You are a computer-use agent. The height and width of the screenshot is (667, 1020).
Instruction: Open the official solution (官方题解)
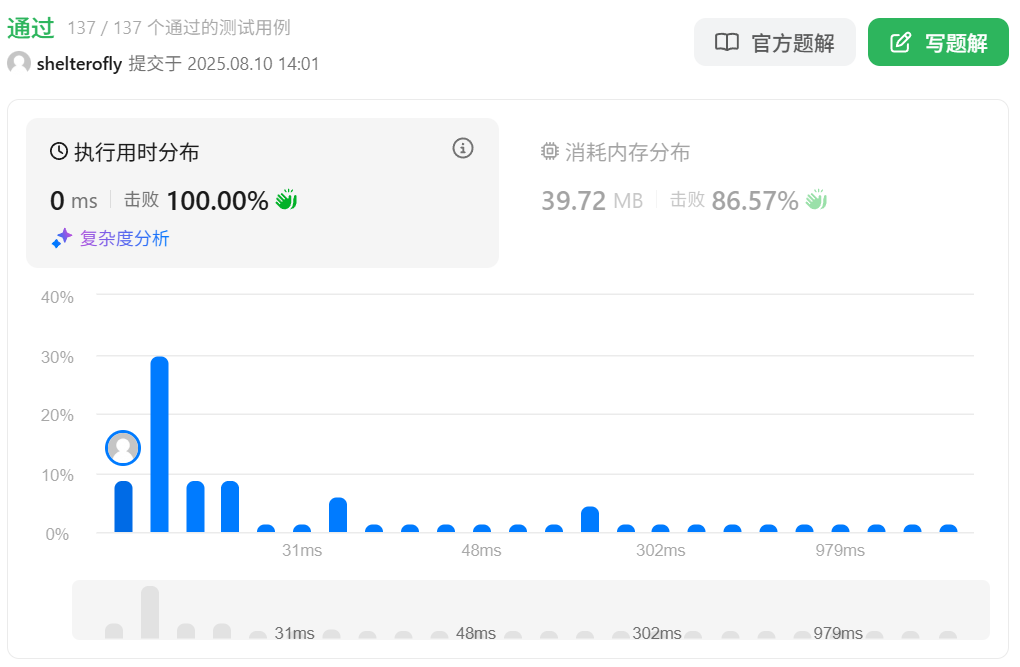click(x=774, y=42)
